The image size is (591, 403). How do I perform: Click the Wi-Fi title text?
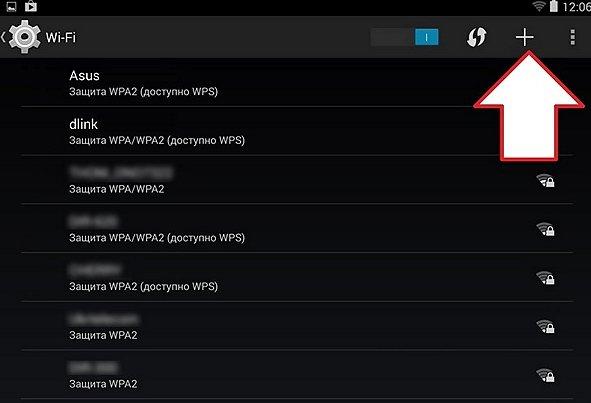tap(61, 37)
